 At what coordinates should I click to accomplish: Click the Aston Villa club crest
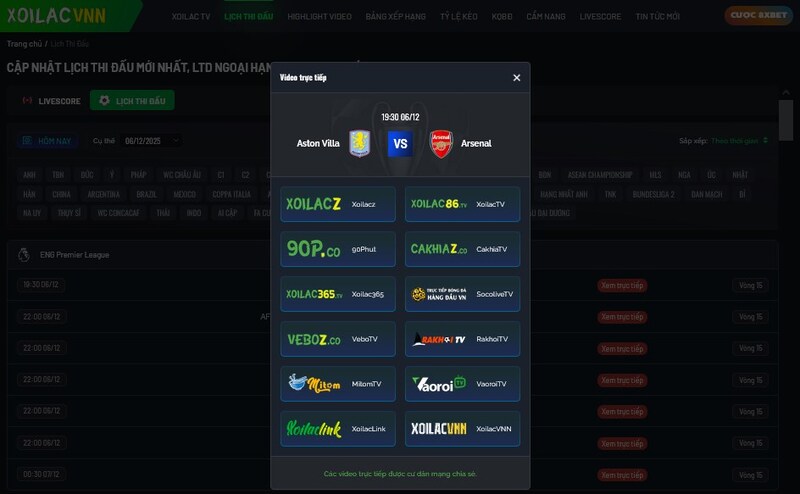click(x=359, y=143)
